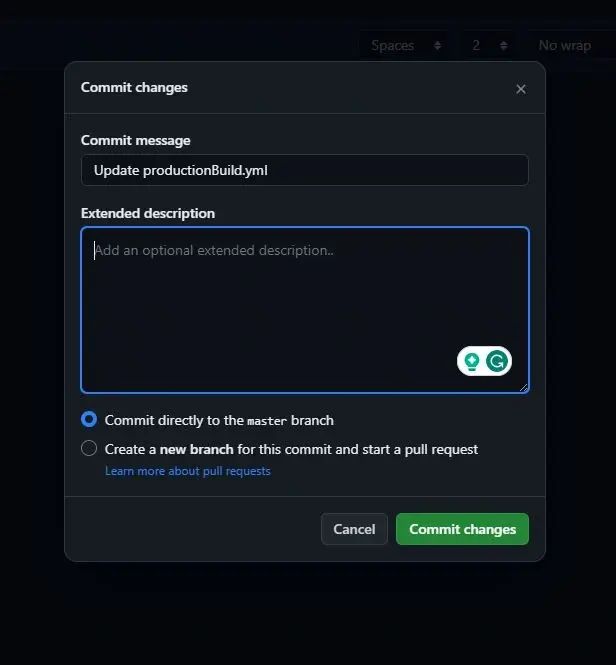
Task: Click the Commit changes dialog title
Action: coord(134,87)
